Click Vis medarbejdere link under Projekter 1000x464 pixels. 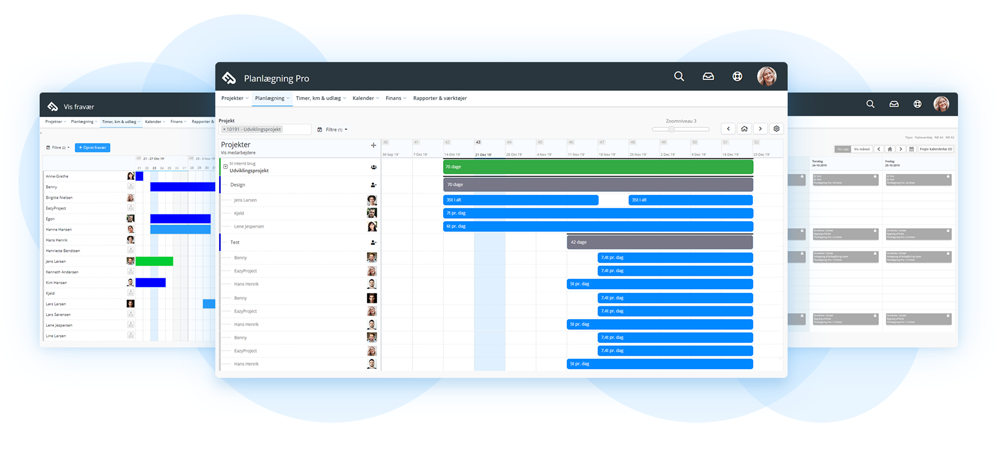point(239,153)
